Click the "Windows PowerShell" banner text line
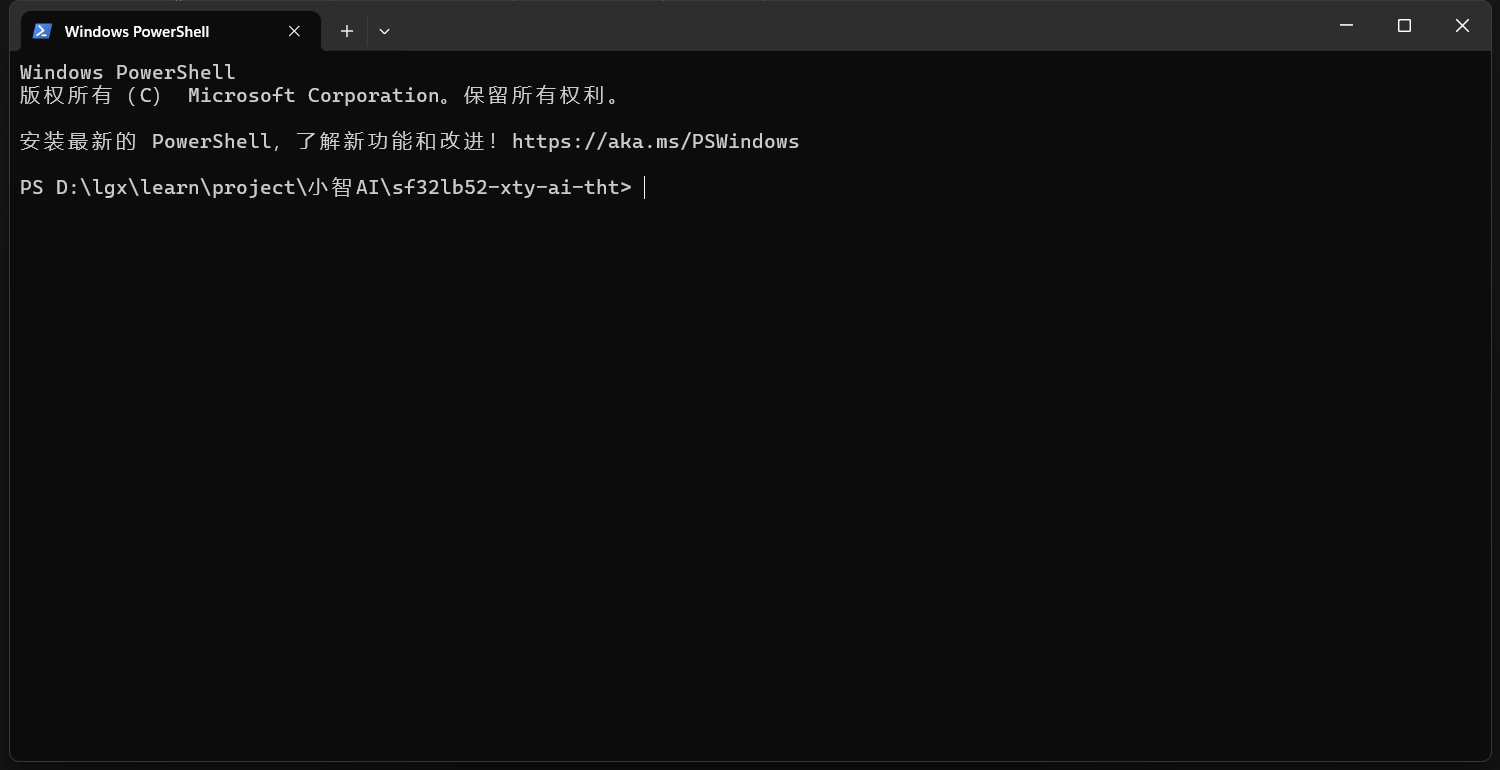This screenshot has width=1500, height=770. click(x=128, y=72)
